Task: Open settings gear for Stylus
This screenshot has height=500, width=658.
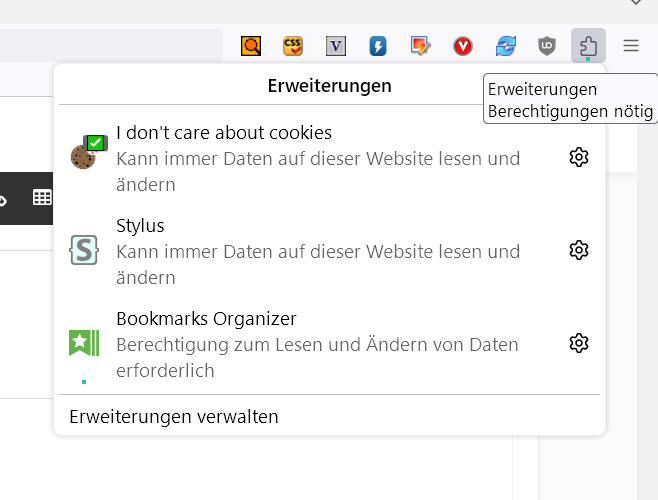Action: (x=578, y=250)
